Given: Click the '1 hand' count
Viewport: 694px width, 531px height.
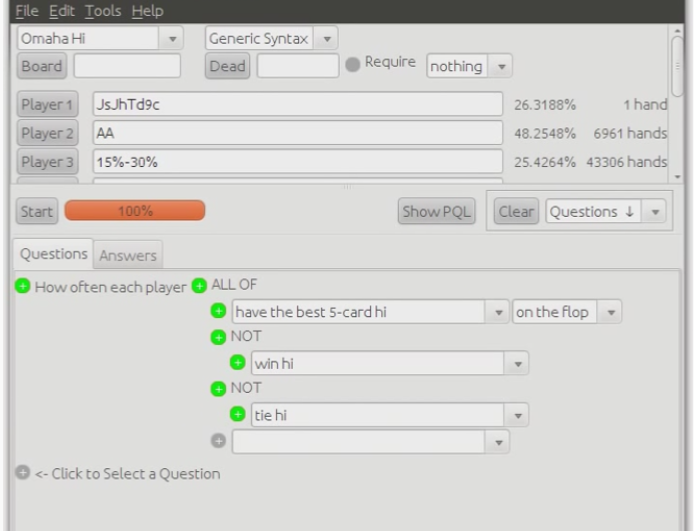Looking at the screenshot, I should (645, 105).
